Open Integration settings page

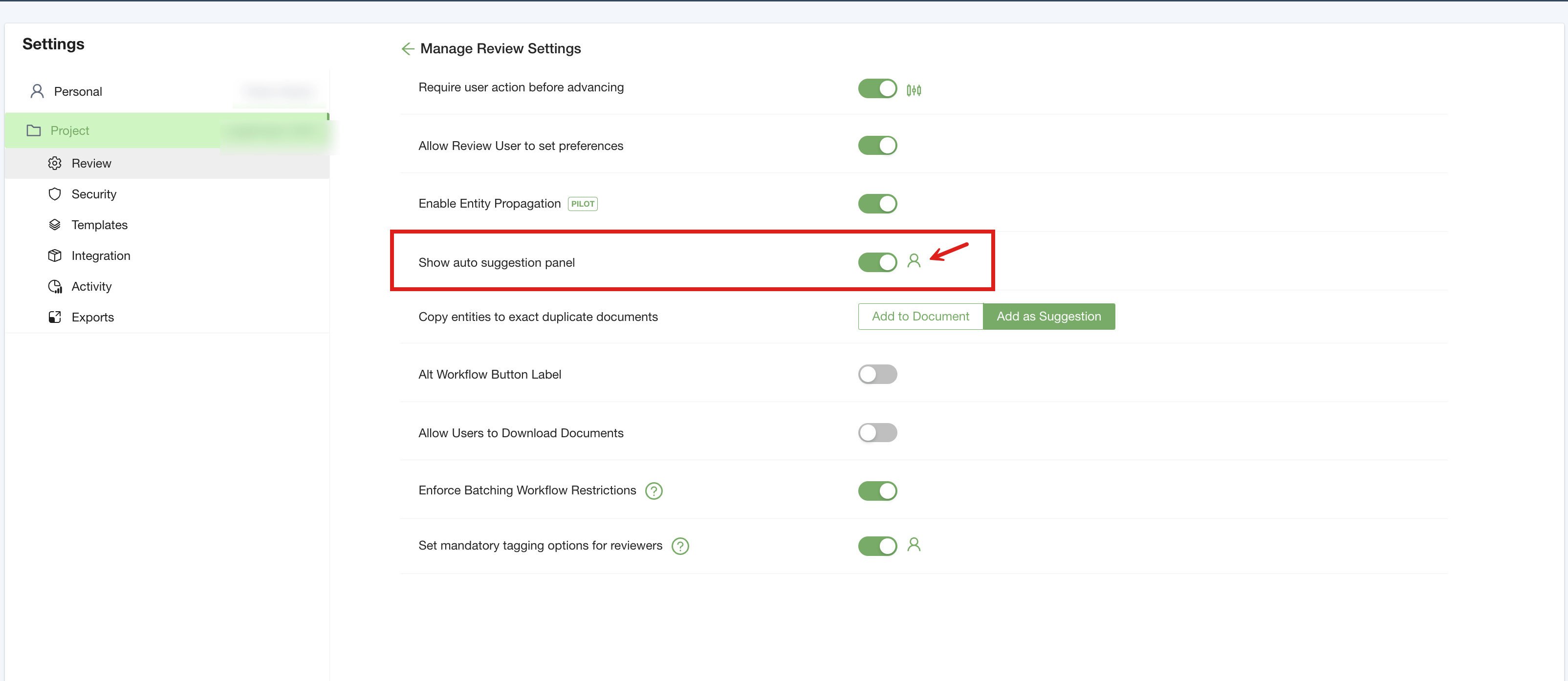[100, 255]
